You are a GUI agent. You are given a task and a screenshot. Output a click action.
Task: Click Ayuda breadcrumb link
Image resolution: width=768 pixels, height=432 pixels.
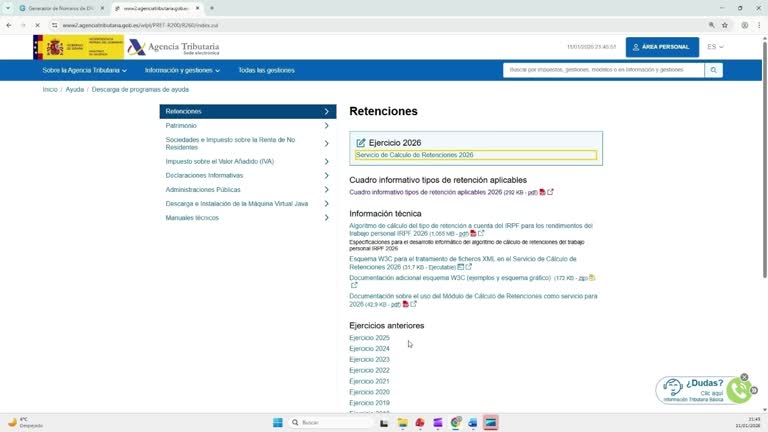pyautogui.click(x=74, y=90)
